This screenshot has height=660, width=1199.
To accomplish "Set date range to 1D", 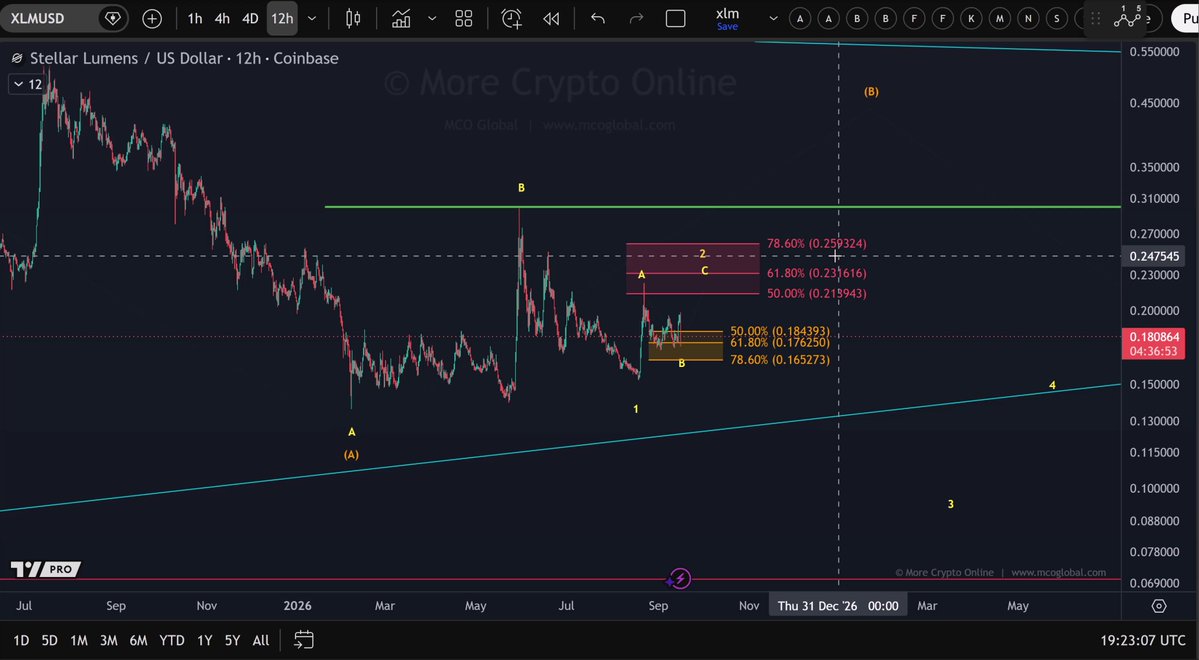I will coord(21,640).
